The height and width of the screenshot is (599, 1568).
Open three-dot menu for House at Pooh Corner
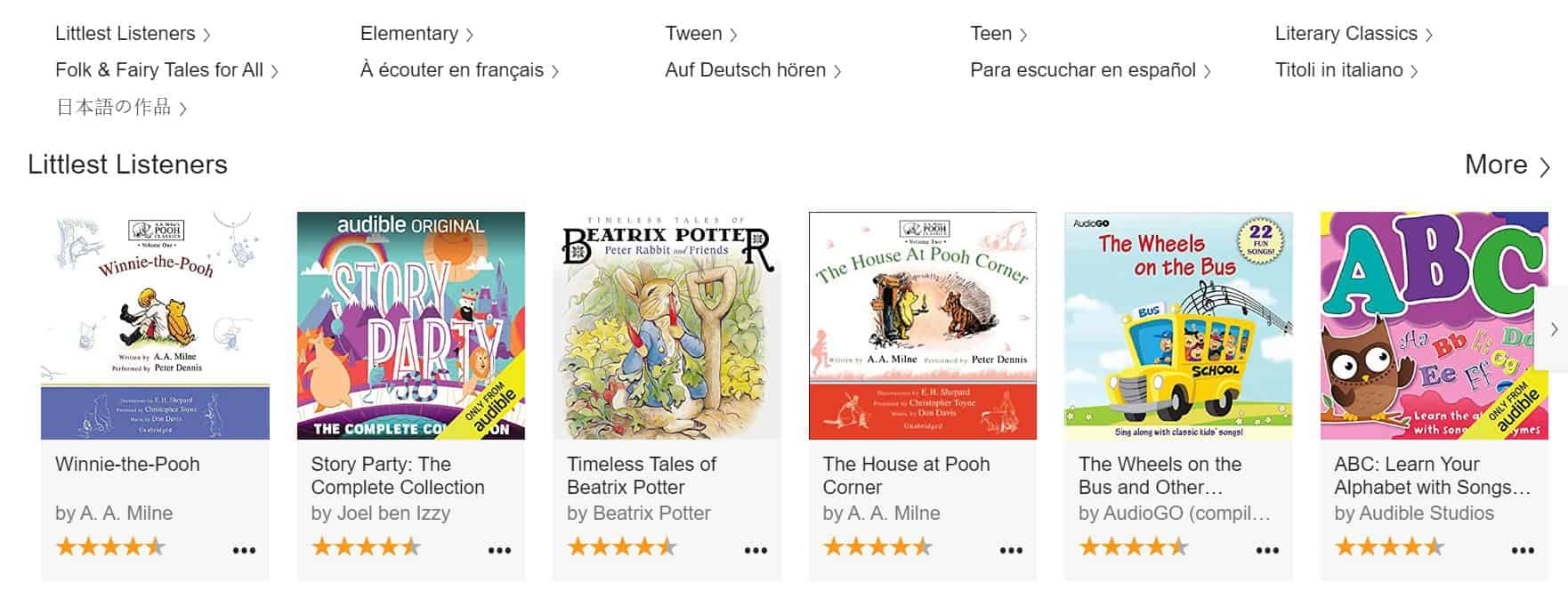click(x=1011, y=550)
